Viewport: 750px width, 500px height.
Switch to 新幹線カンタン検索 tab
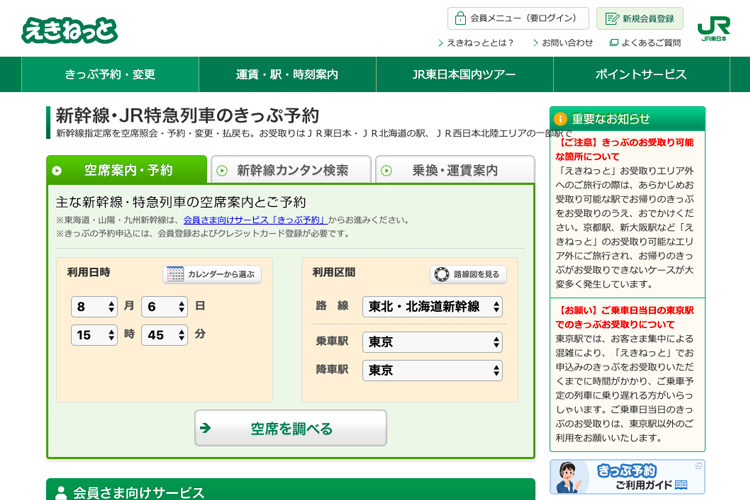(x=291, y=169)
